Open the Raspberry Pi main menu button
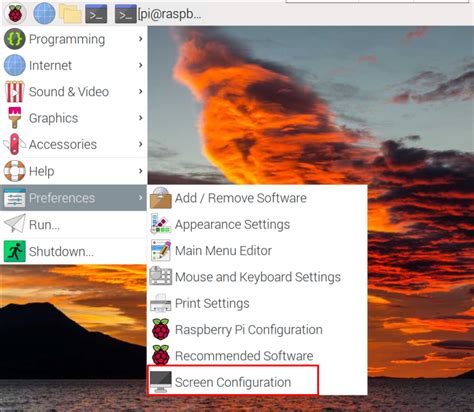 [x=15, y=13]
